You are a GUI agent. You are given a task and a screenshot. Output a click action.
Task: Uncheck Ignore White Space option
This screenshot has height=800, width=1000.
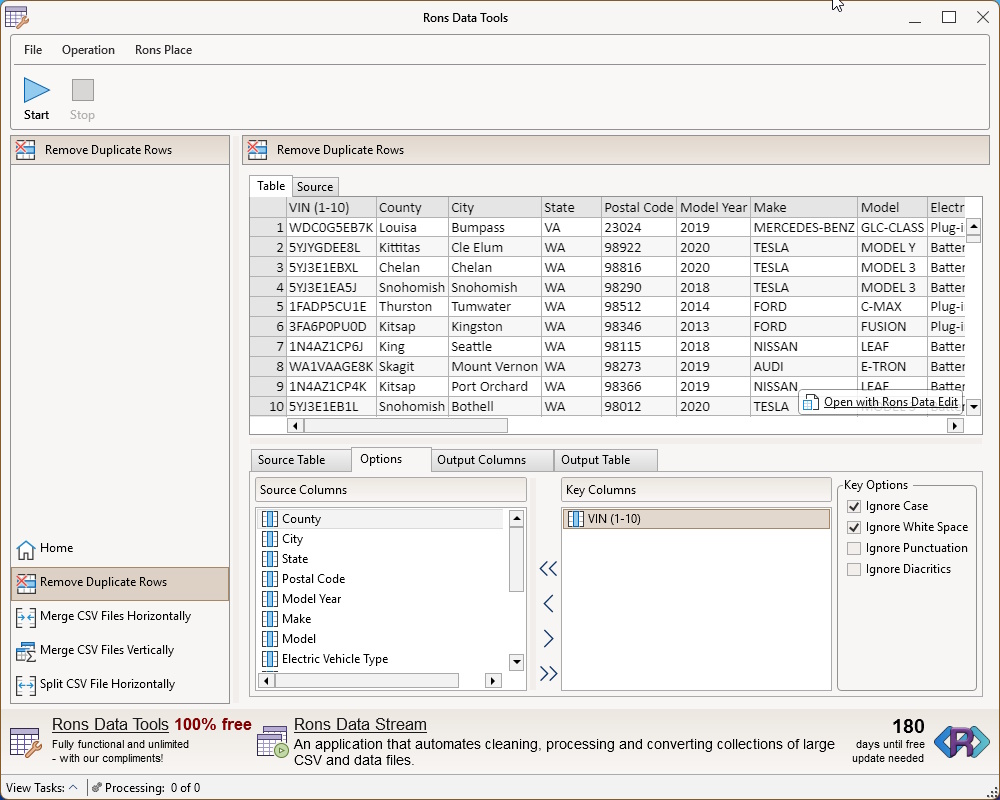[854, 528]
